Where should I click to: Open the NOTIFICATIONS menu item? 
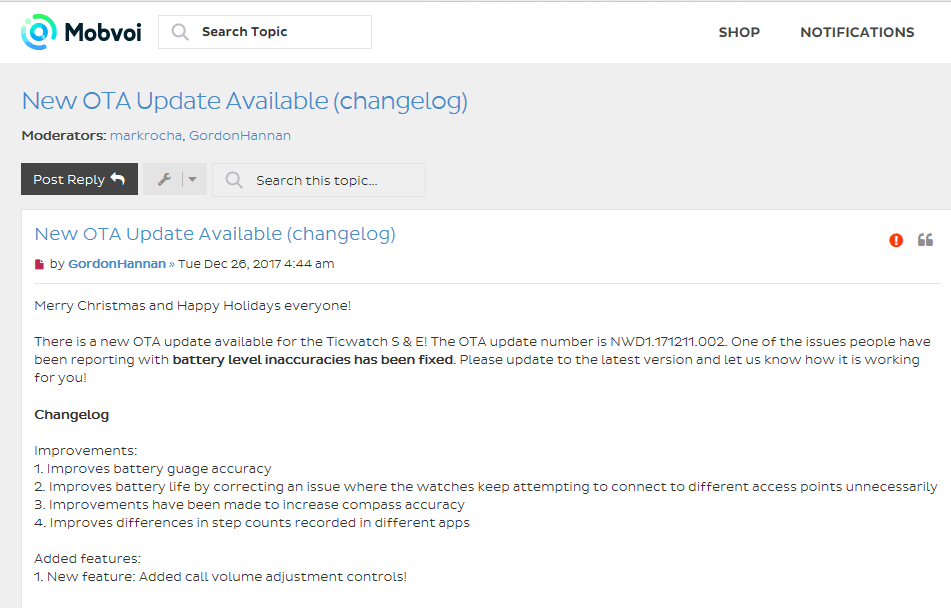coord(857,32)
